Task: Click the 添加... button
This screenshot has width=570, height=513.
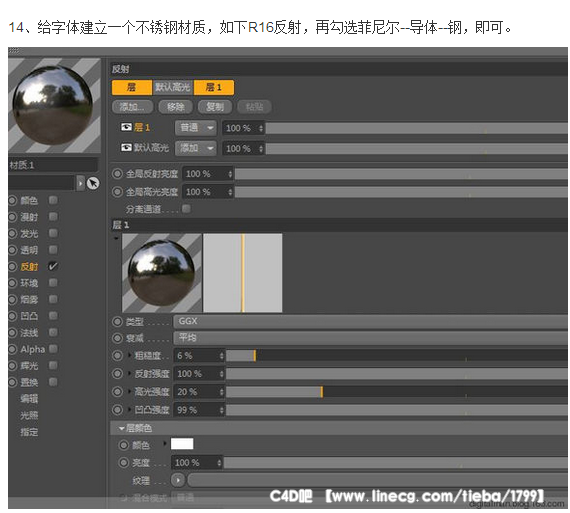Action: coord(133,107)
